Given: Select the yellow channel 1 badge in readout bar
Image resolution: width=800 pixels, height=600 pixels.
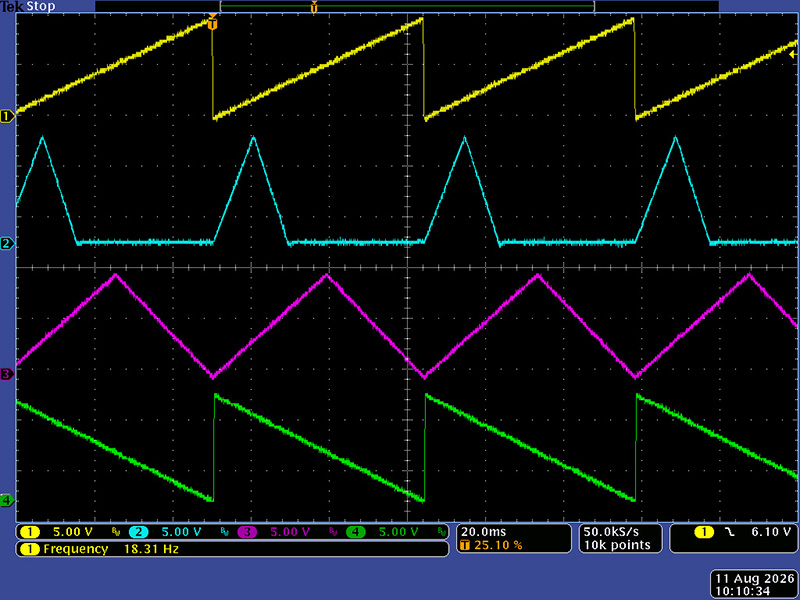Looking at the screenshot, I should (30, 532).
